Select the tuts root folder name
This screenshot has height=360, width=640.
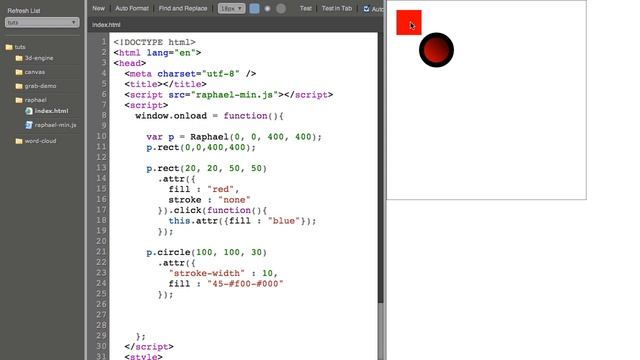pyautogui.click(x=20, y=47)
